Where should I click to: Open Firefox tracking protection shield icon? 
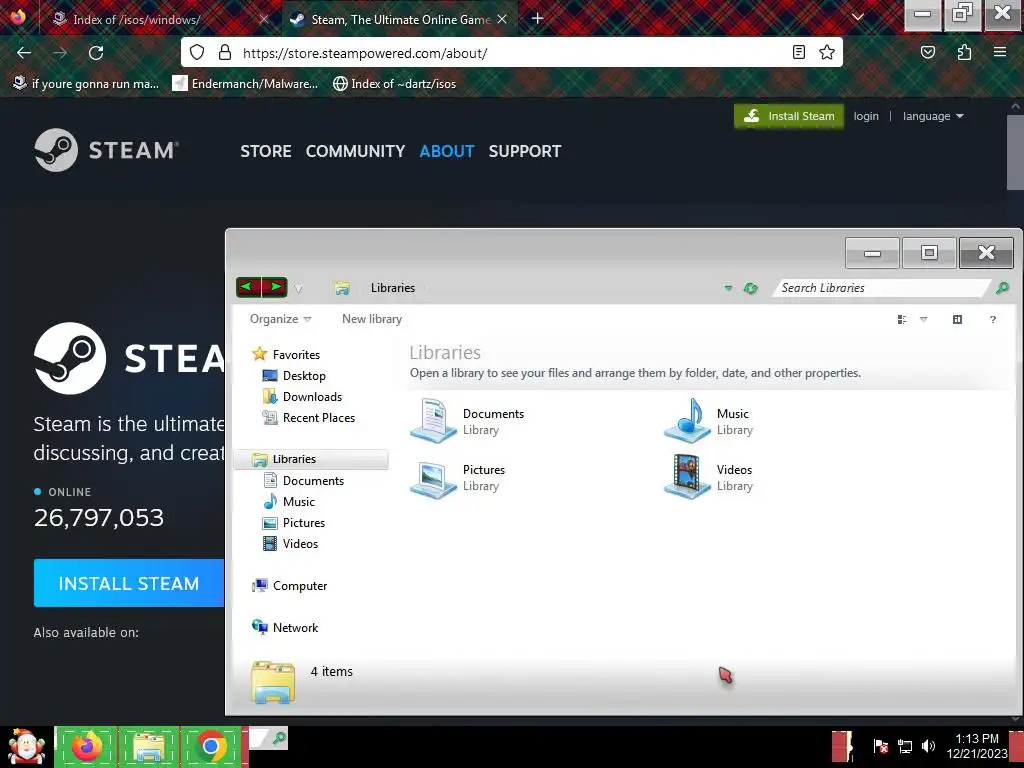(x=197, y=53)
